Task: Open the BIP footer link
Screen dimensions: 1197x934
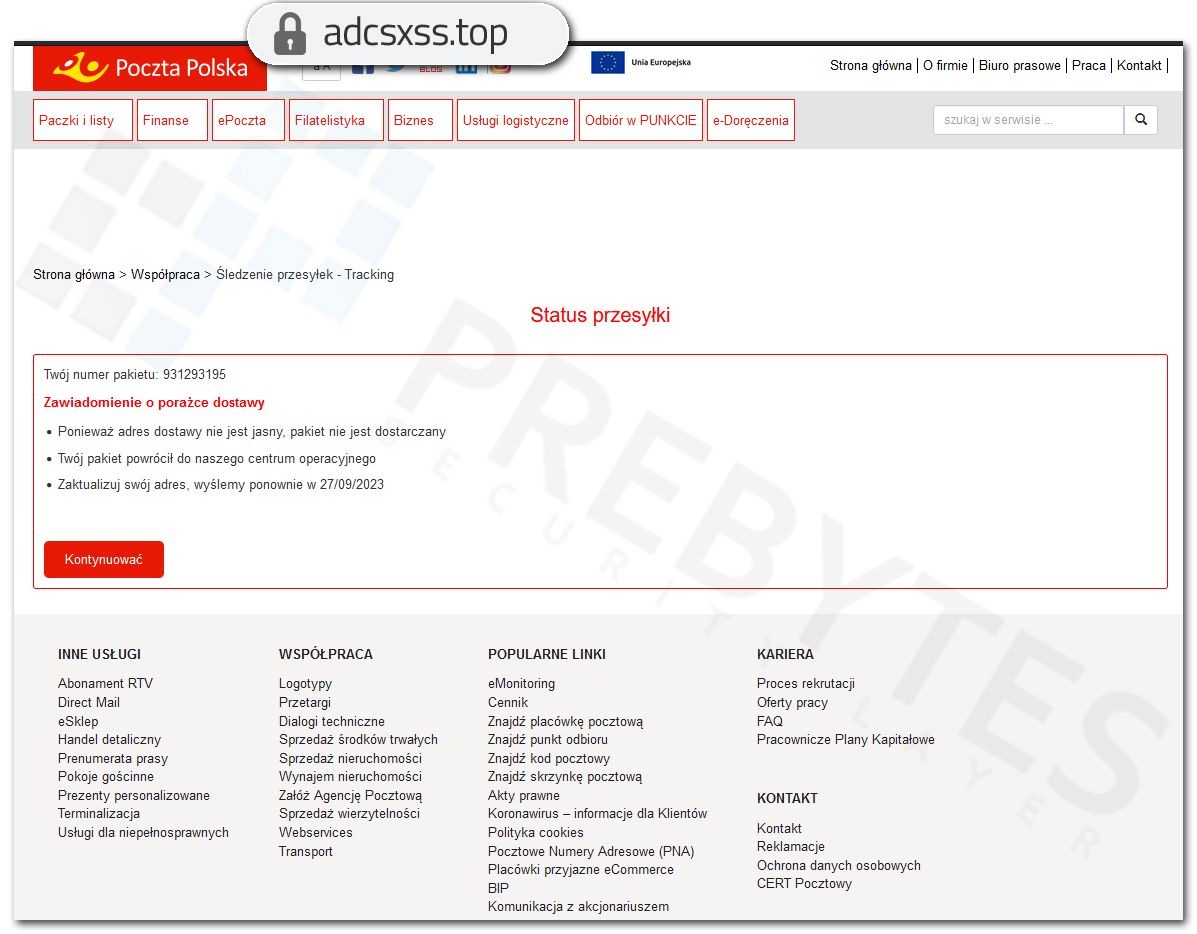Action: 498,889
